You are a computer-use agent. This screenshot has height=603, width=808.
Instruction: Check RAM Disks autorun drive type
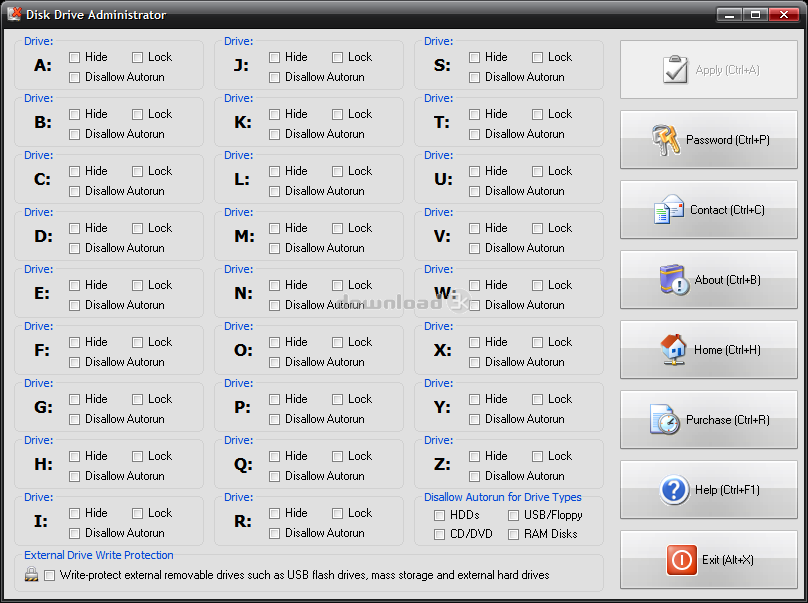513,534
